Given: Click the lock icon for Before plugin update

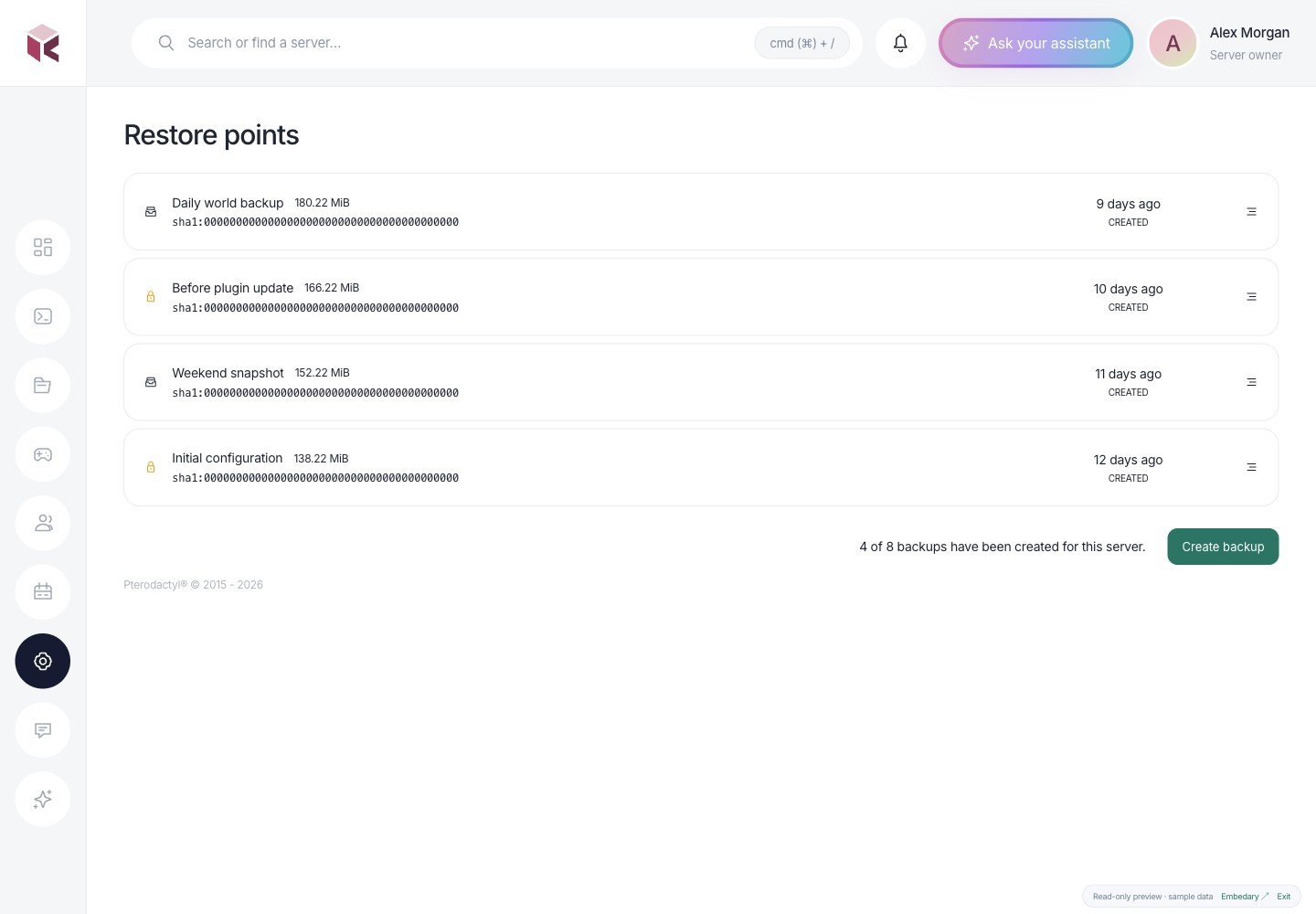Looking at the screenshot, I should [151, 297].
